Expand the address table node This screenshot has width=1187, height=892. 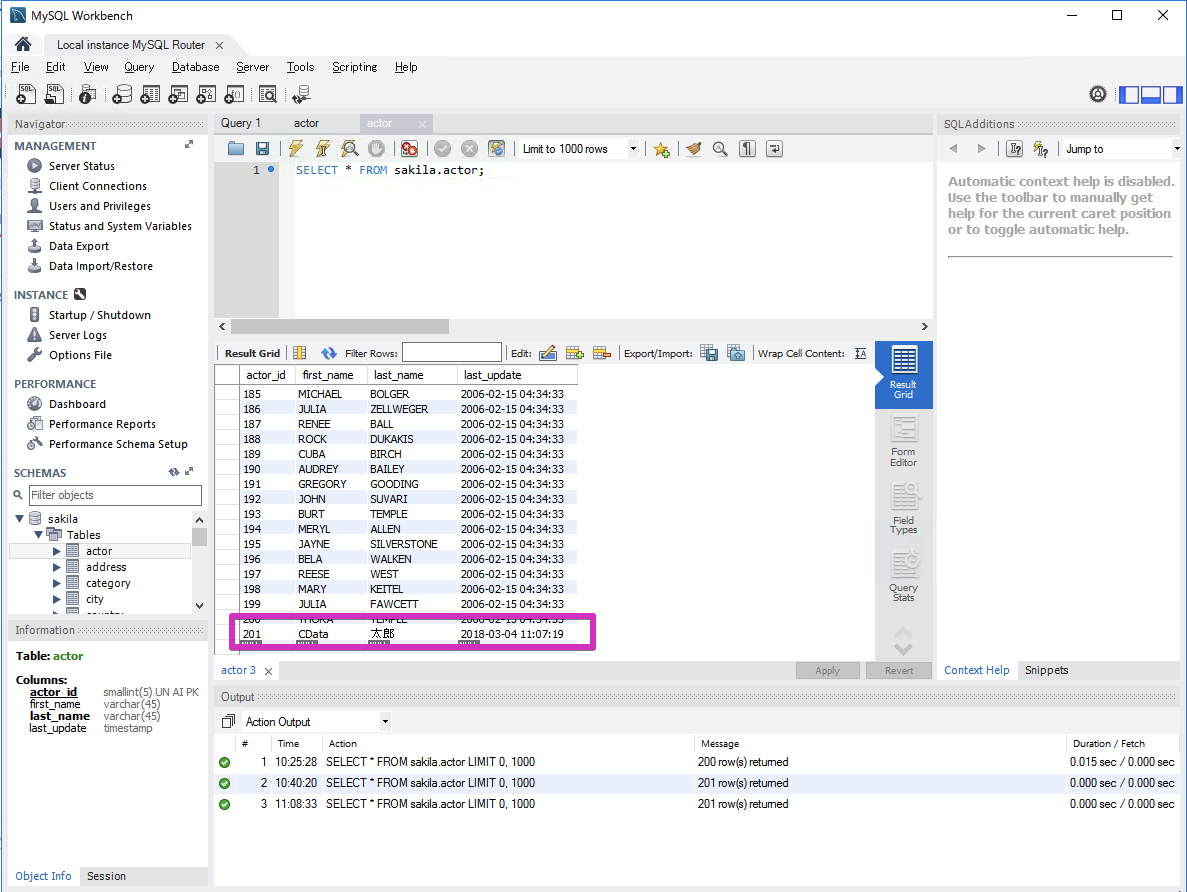(57, 567)
